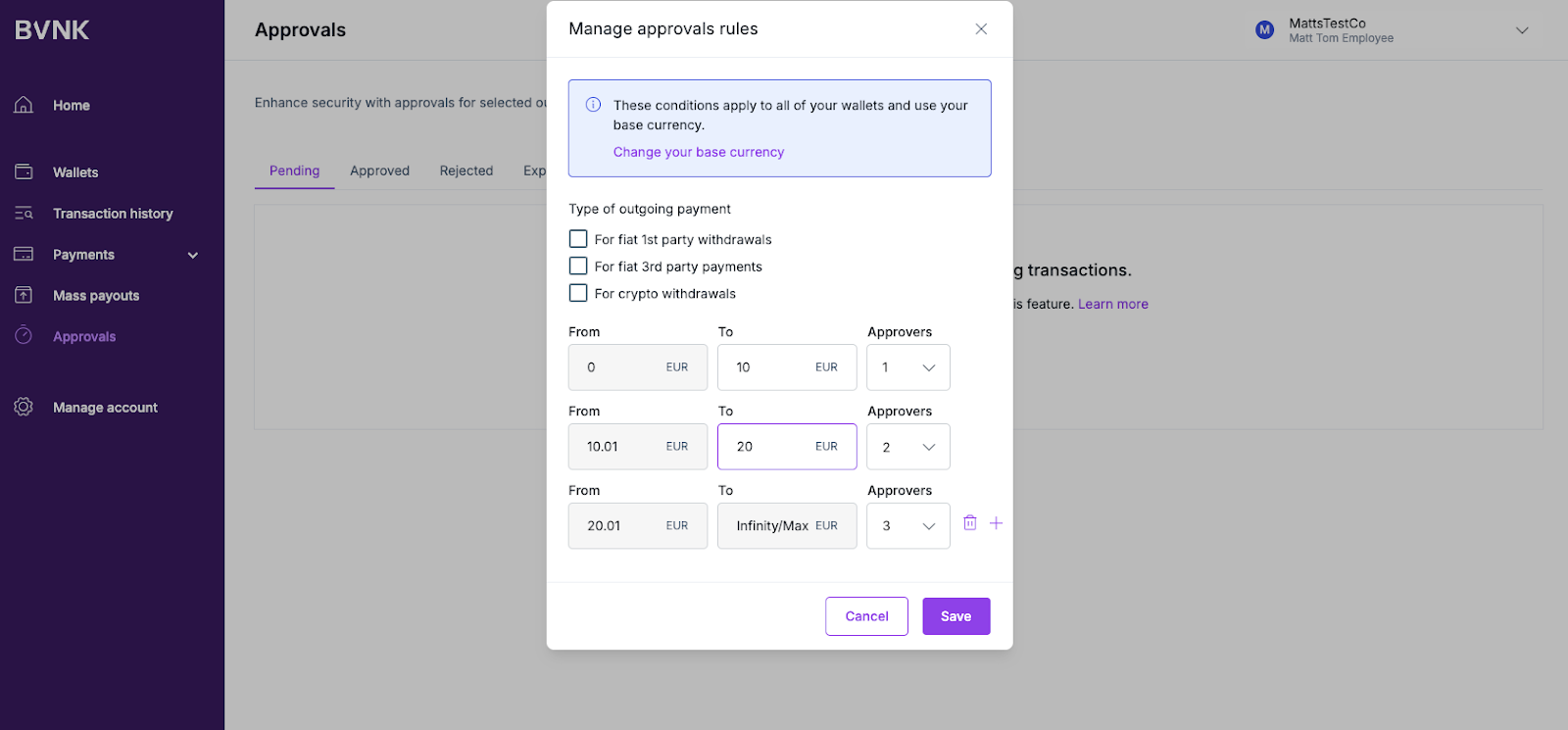The width and height of the screenshot is (1568, 730).
Task: Click the Mass payouts upload icon
Action: pyautogui.click(x=24, y=295)
